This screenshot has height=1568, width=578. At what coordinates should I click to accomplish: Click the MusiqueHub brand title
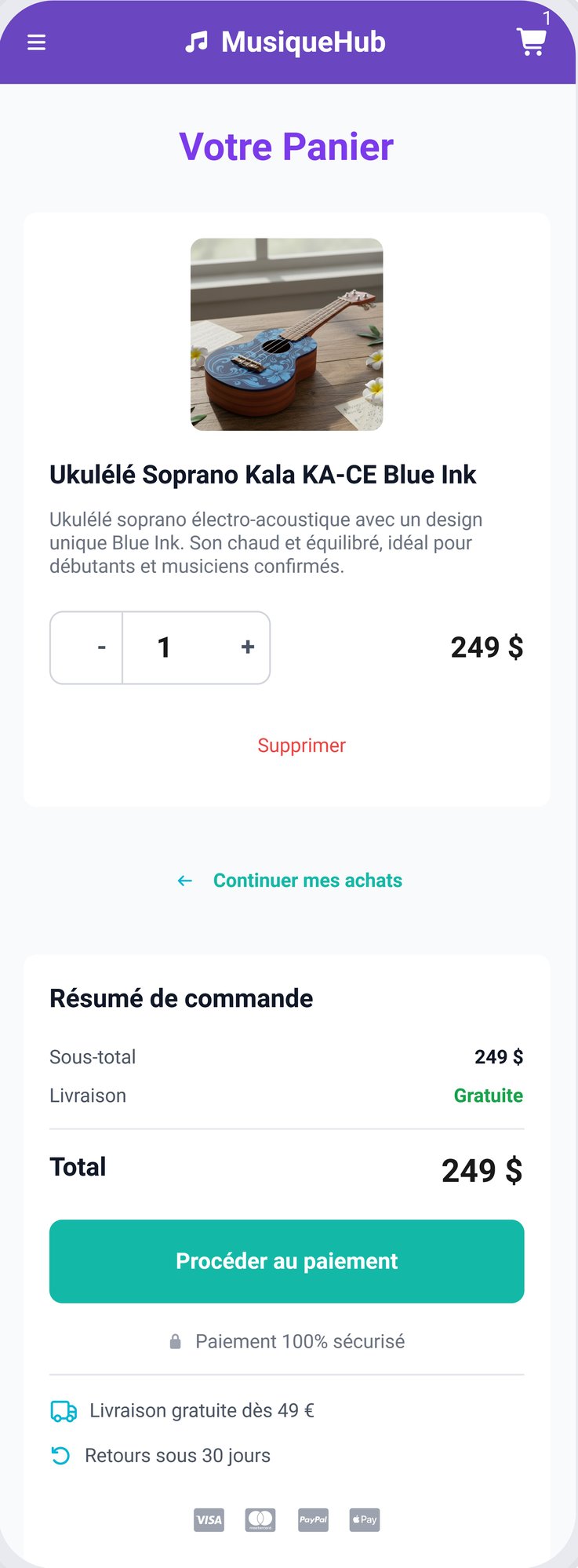pyautogui.click(x=304, y=42)
